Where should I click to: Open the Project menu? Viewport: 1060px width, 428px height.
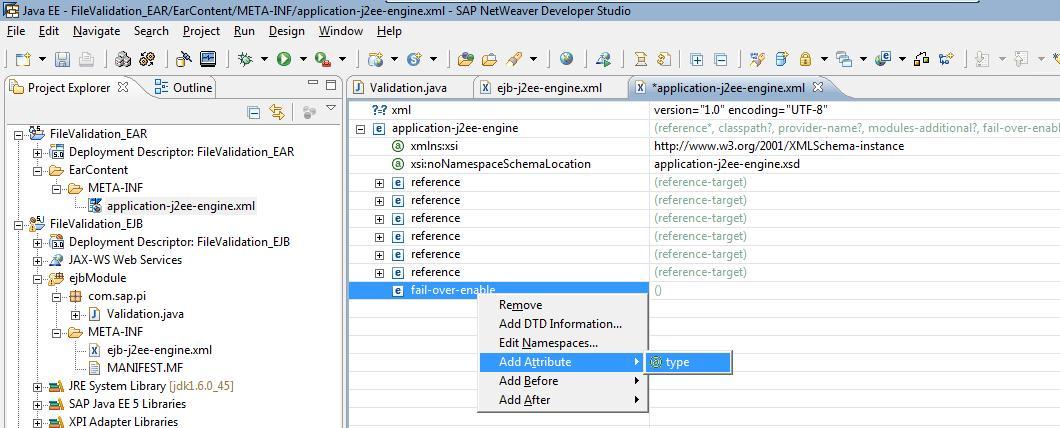tap(201, 31)
